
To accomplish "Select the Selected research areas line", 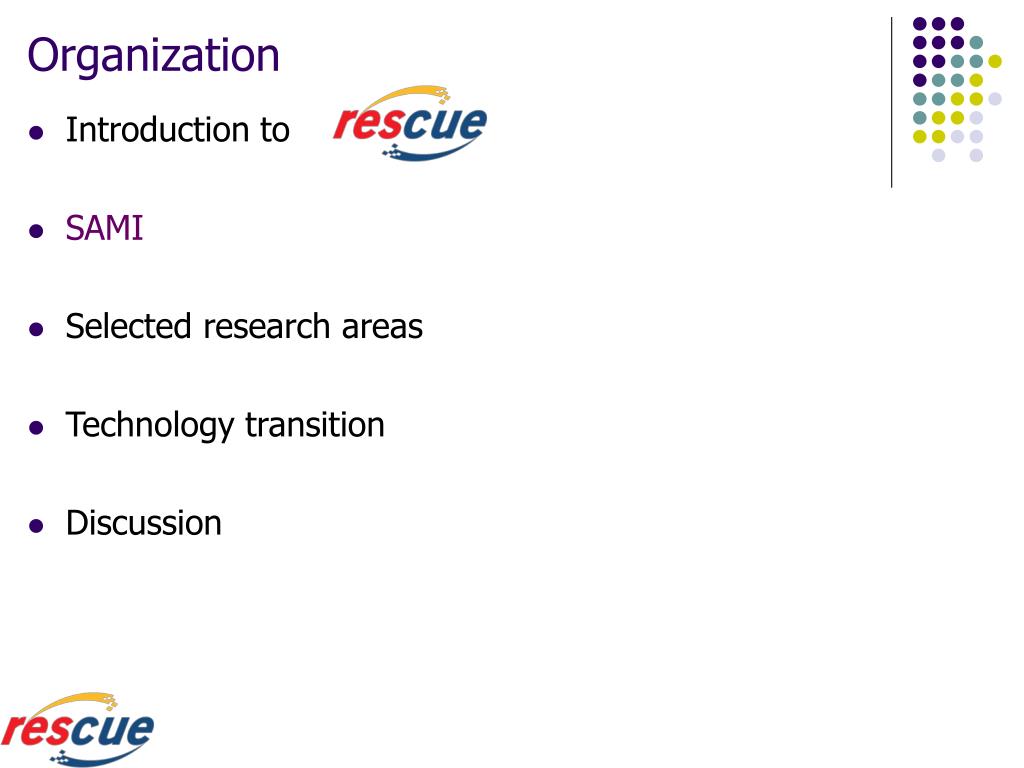I will tap(244, 327).
